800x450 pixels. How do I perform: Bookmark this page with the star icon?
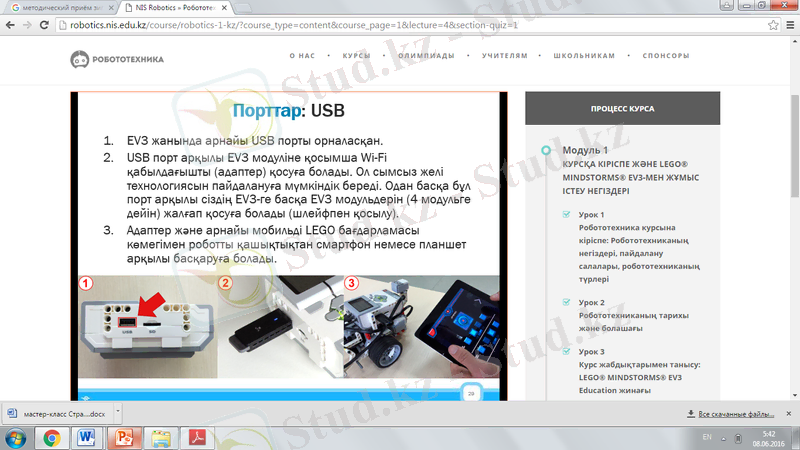[769, 24]
